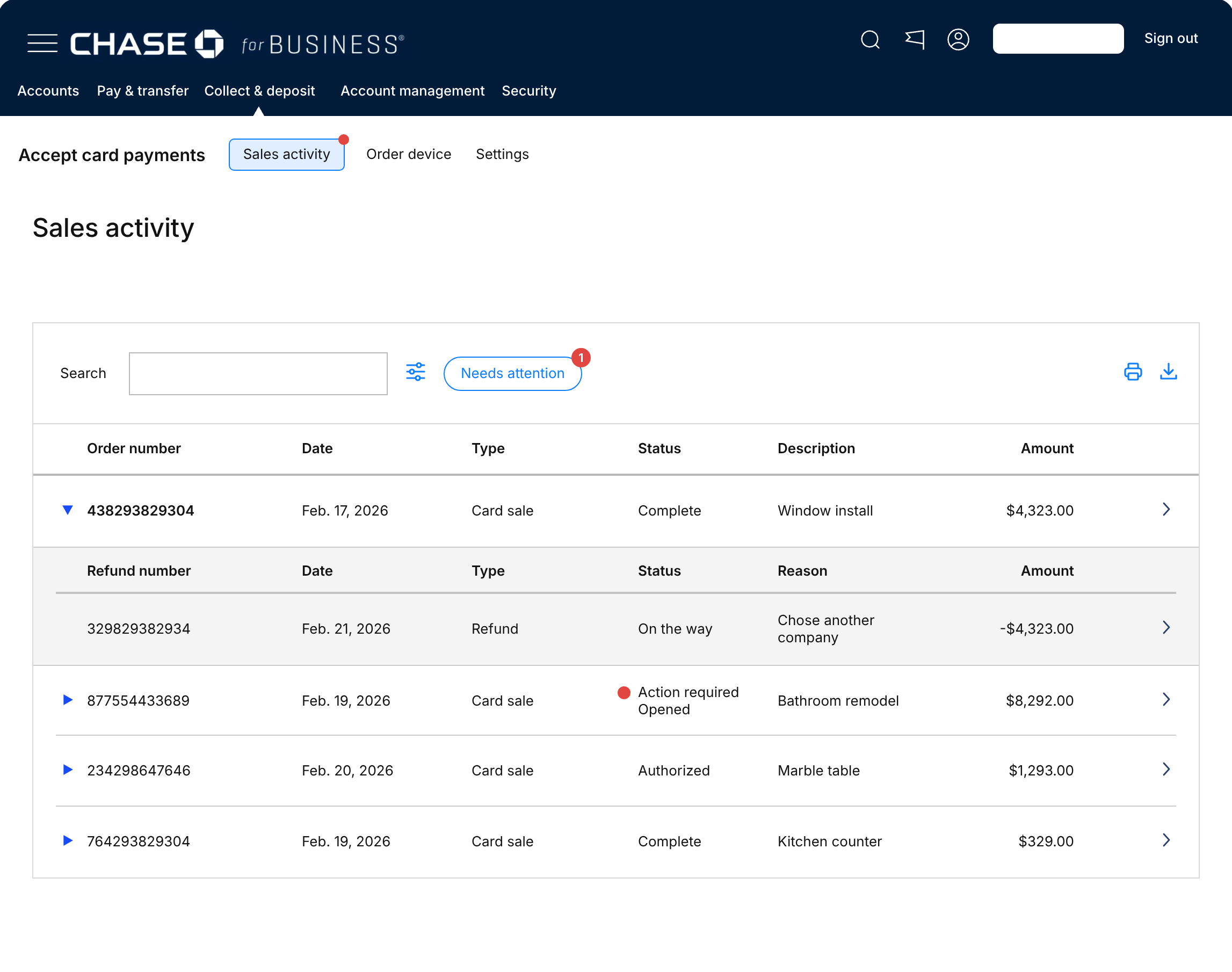The image size is (1232, 972).
Task: Print the sales activity list
Action: pyautogui.click(x=1133, y=372)
